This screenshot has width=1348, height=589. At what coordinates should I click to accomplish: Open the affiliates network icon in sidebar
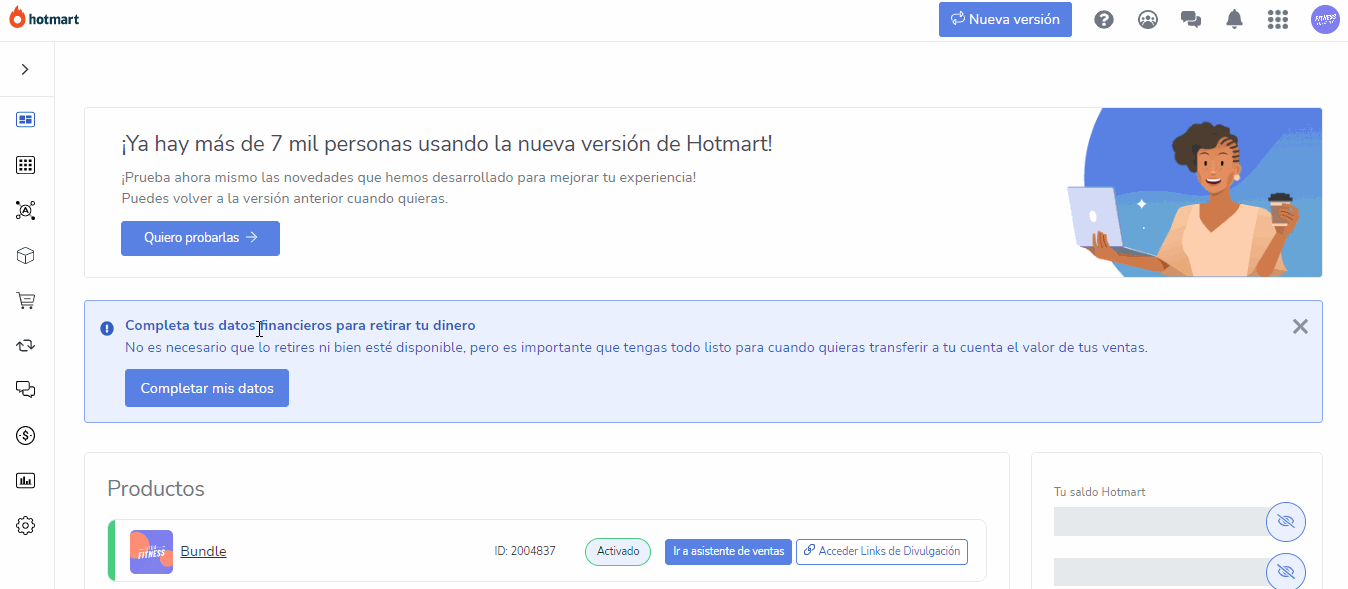click(x=26, y=210)
